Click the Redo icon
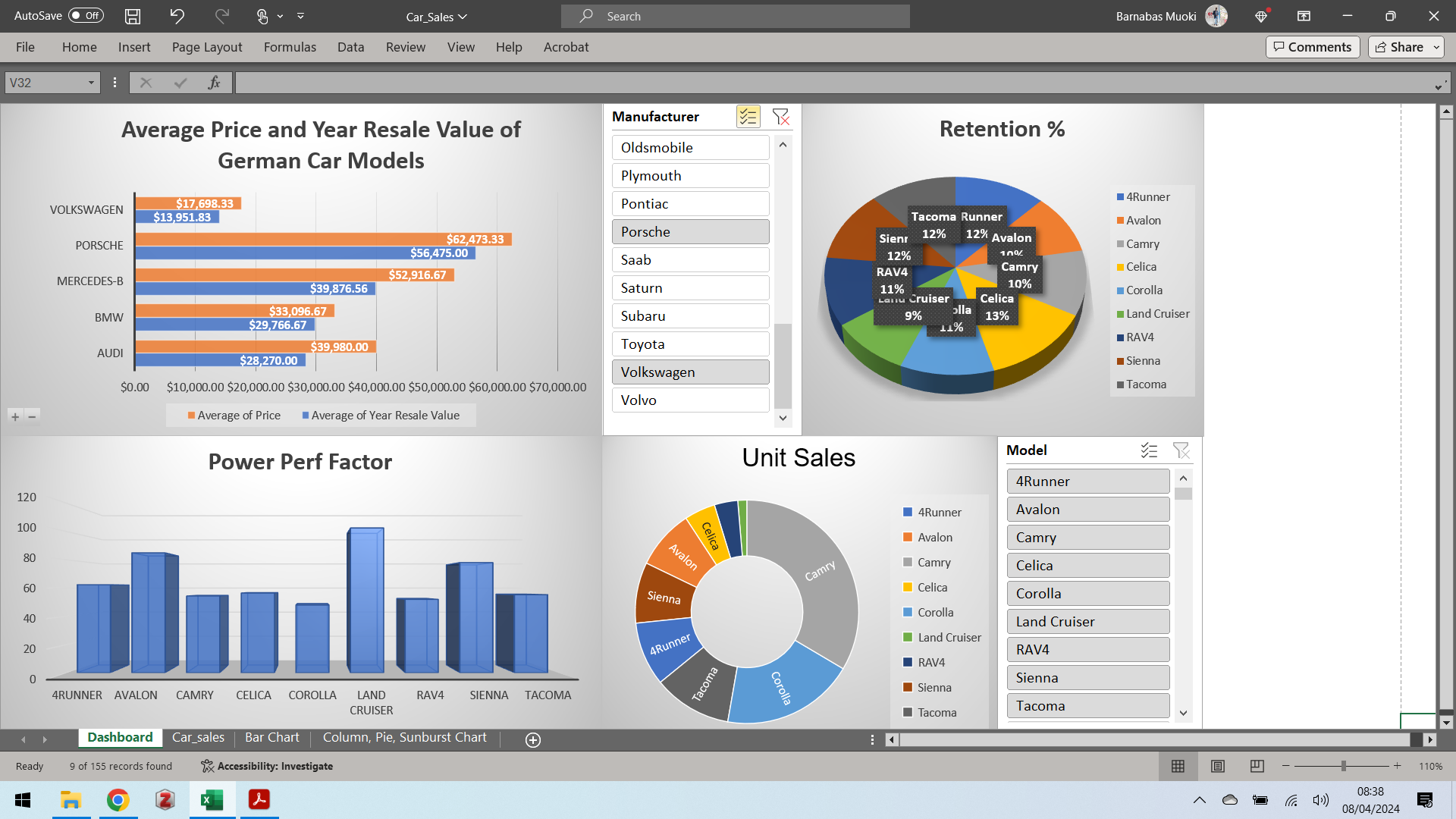This screenshot has width=1456, height=819. pyautogui.click(x=221, y=16)
